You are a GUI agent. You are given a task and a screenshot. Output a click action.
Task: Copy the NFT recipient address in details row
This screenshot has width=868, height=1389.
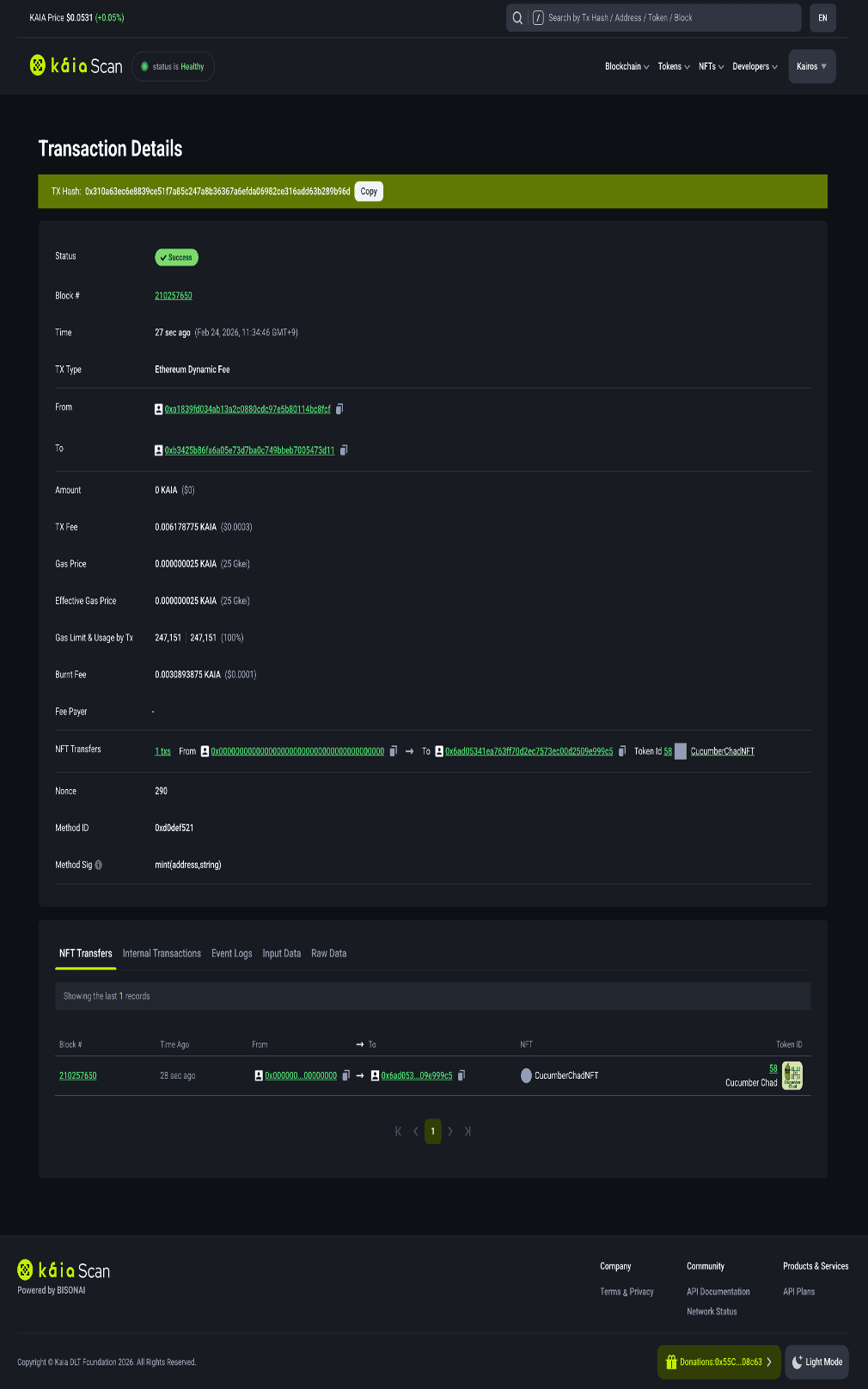pos(622,751)
